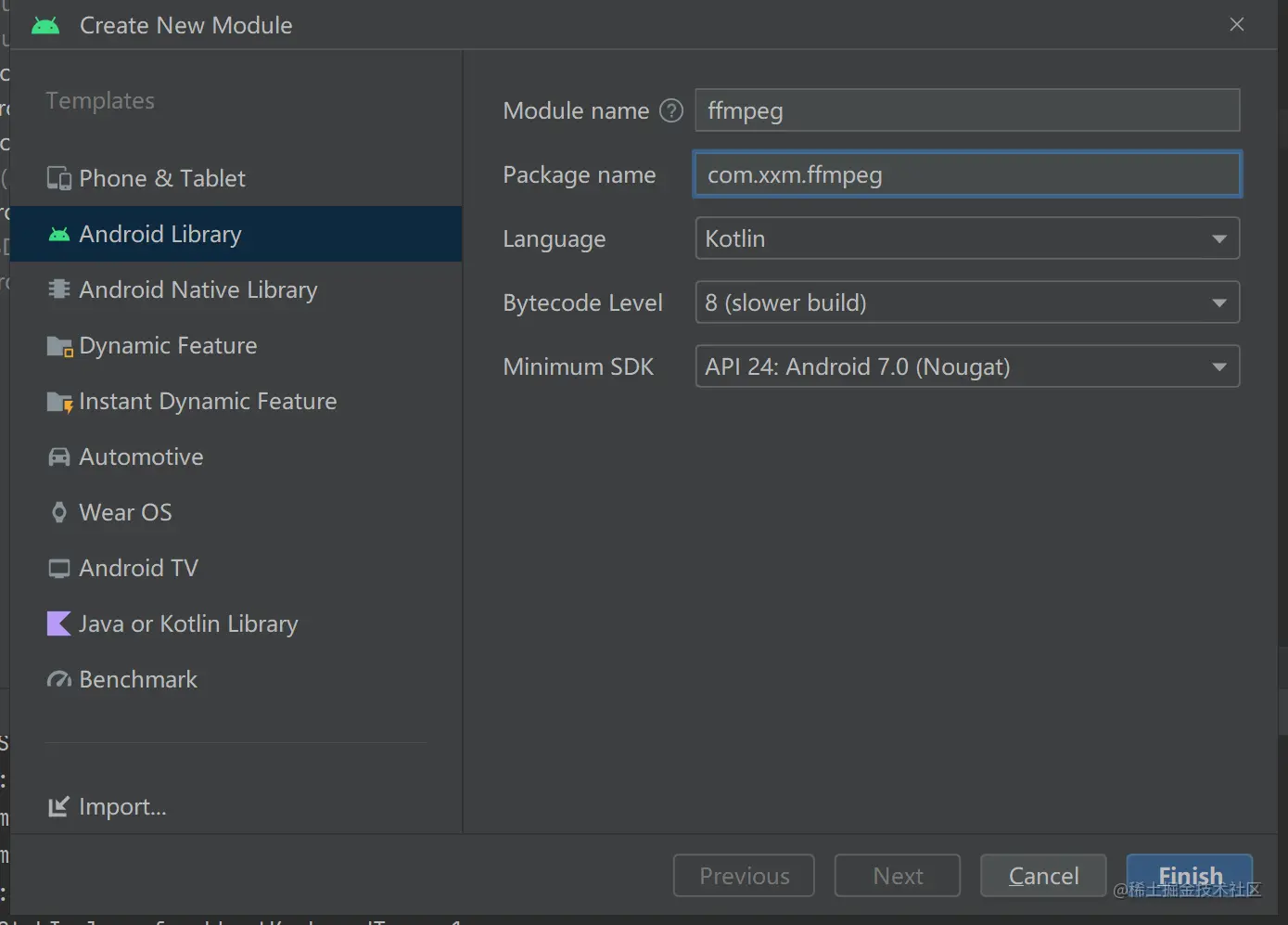
Task: Click the Previous button
Action: (x=744, y=876)
